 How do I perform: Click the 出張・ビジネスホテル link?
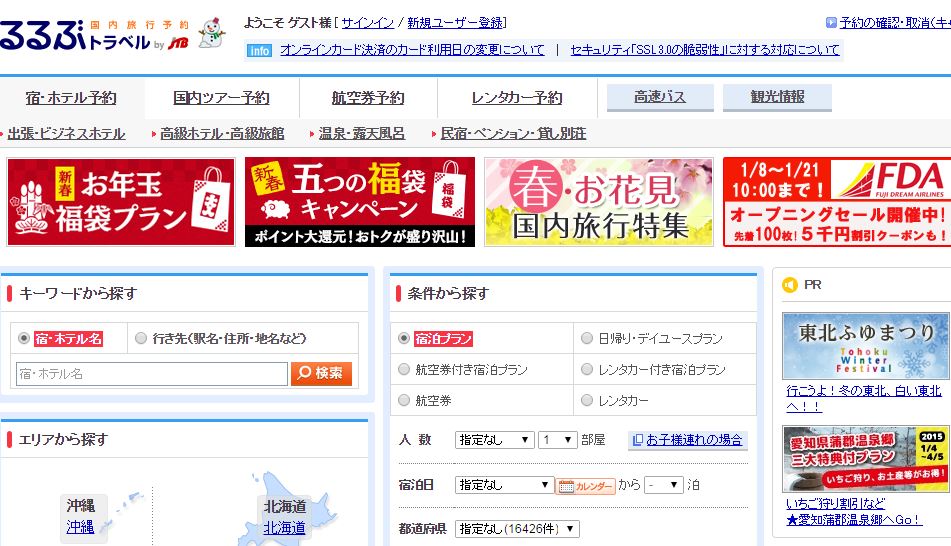66,134
